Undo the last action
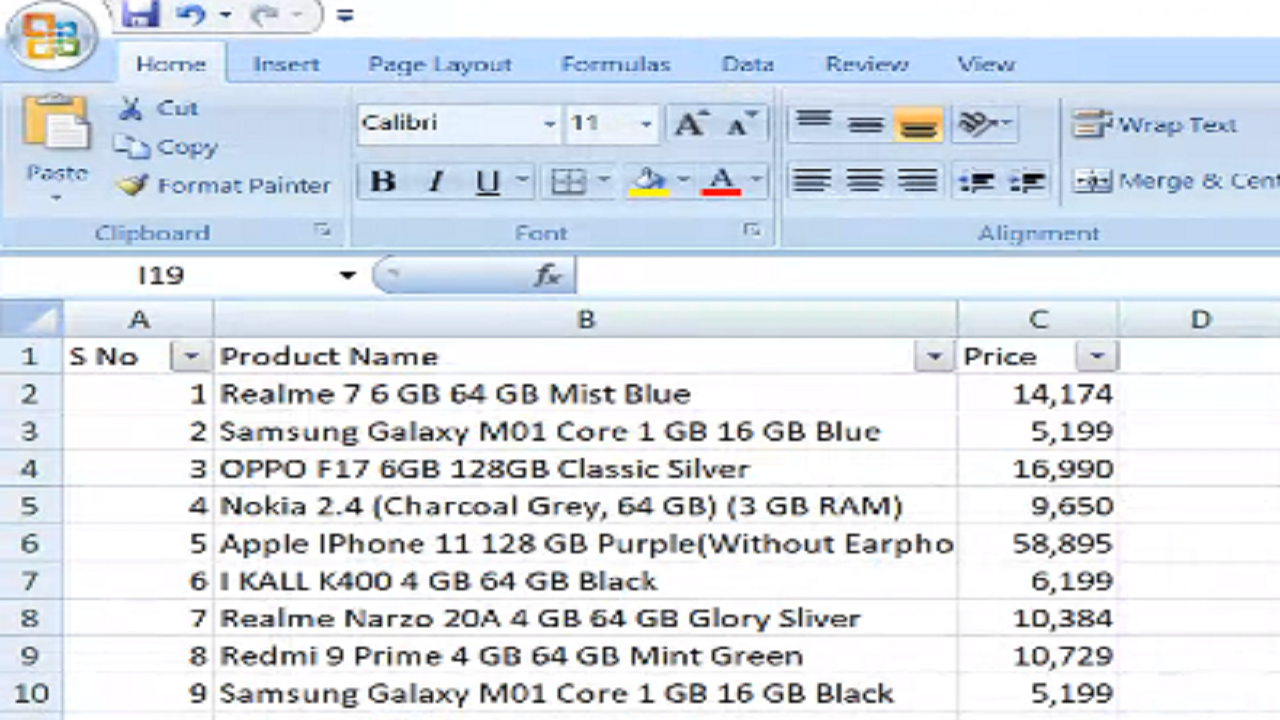Image resolution: width=1280 pixels, height=720 pixels. 192,15
